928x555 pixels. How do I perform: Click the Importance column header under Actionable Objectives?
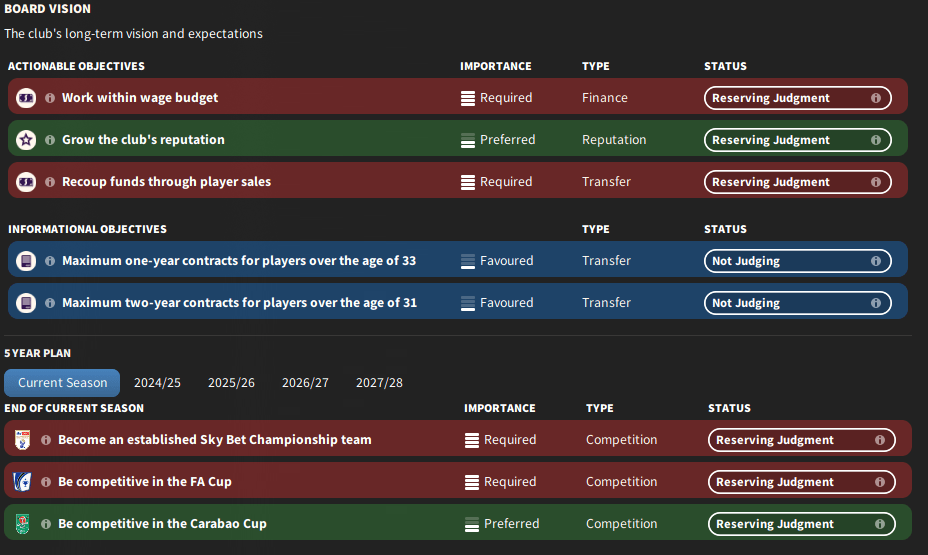tap(495, 66)
